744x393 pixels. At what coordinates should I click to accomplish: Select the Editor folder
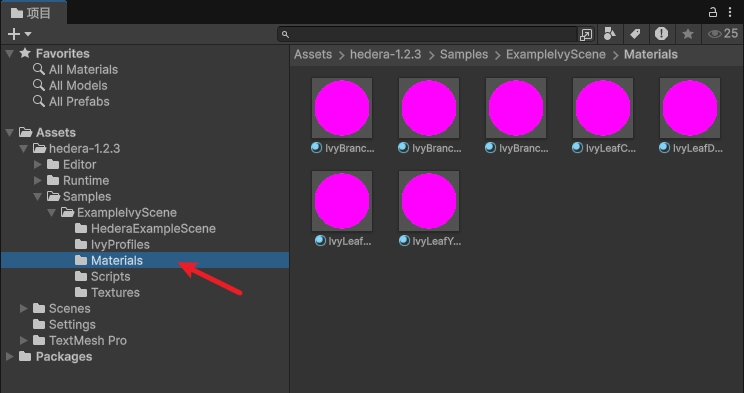[79, 165]
